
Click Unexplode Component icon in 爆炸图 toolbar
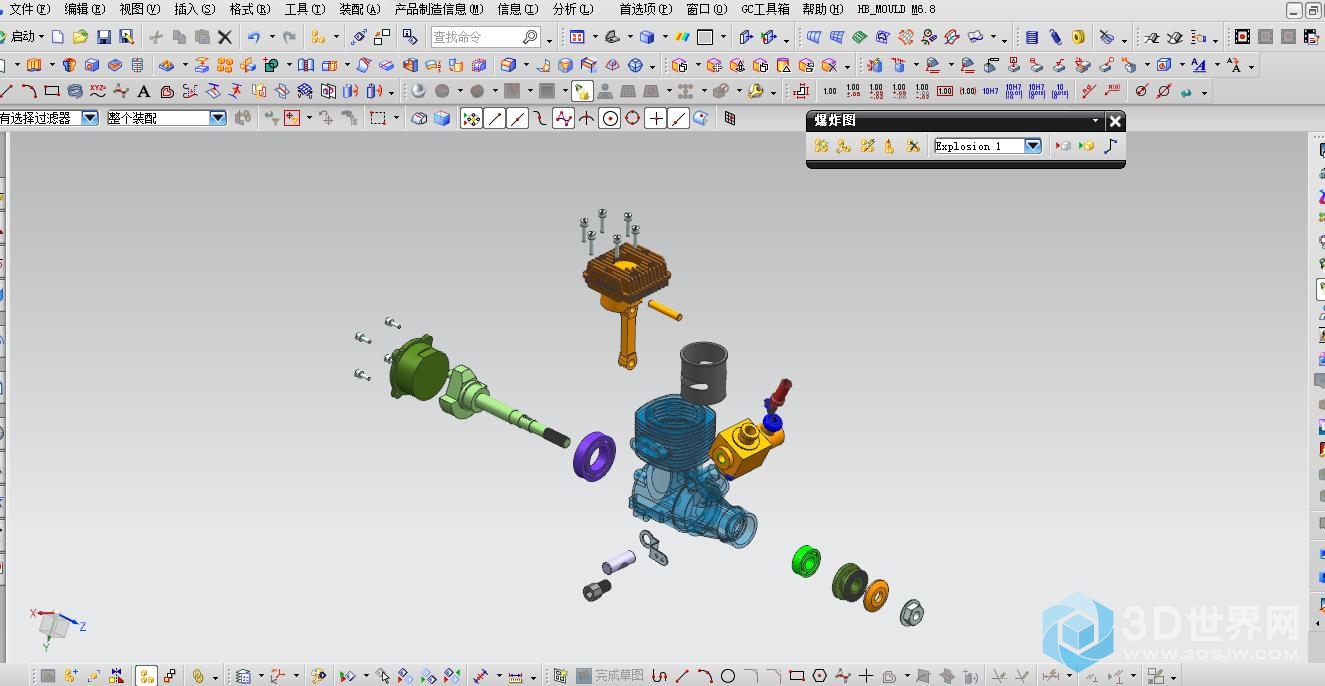click(x=889, y=146)
